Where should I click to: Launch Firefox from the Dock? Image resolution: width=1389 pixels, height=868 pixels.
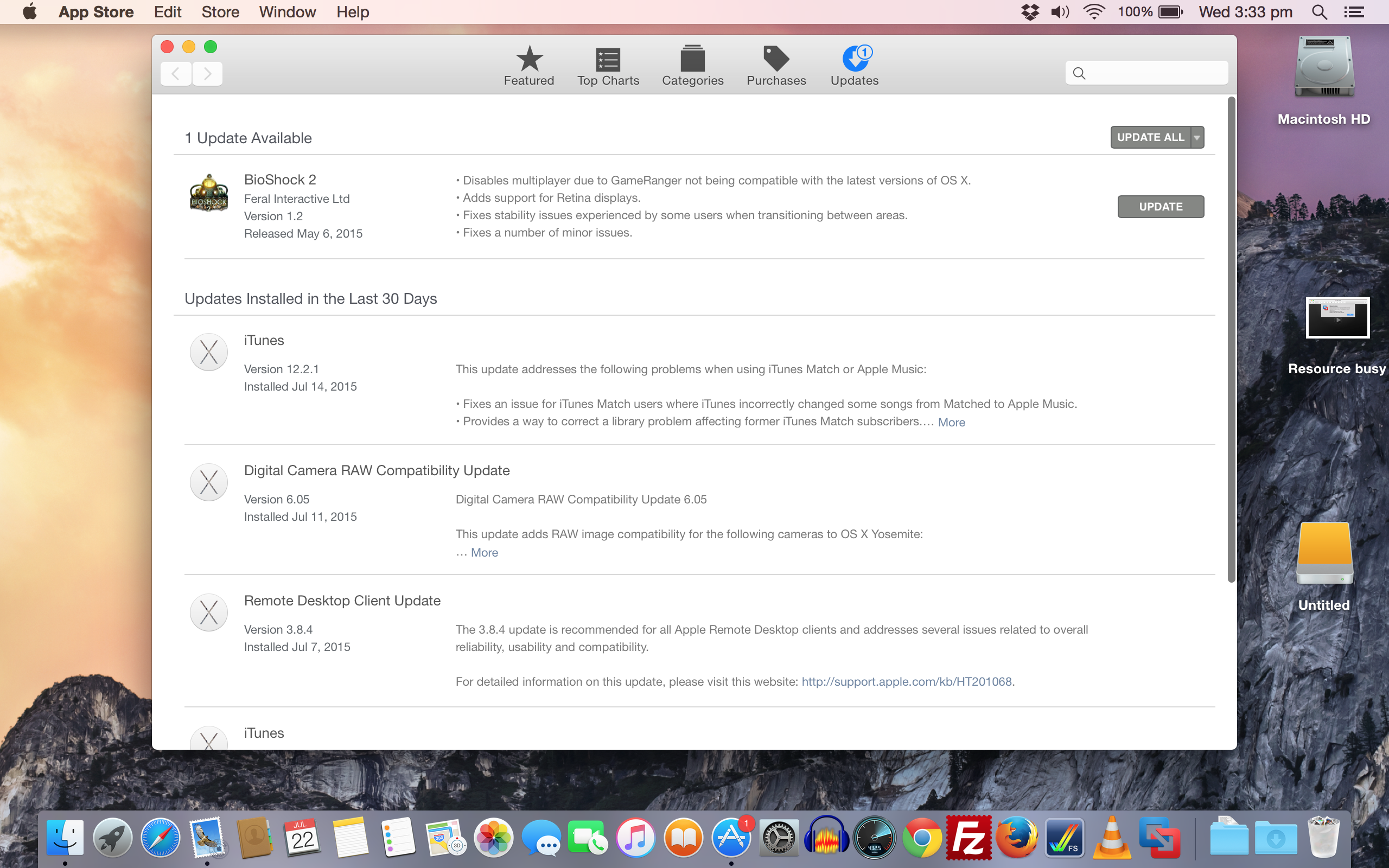click(1016, 837)
